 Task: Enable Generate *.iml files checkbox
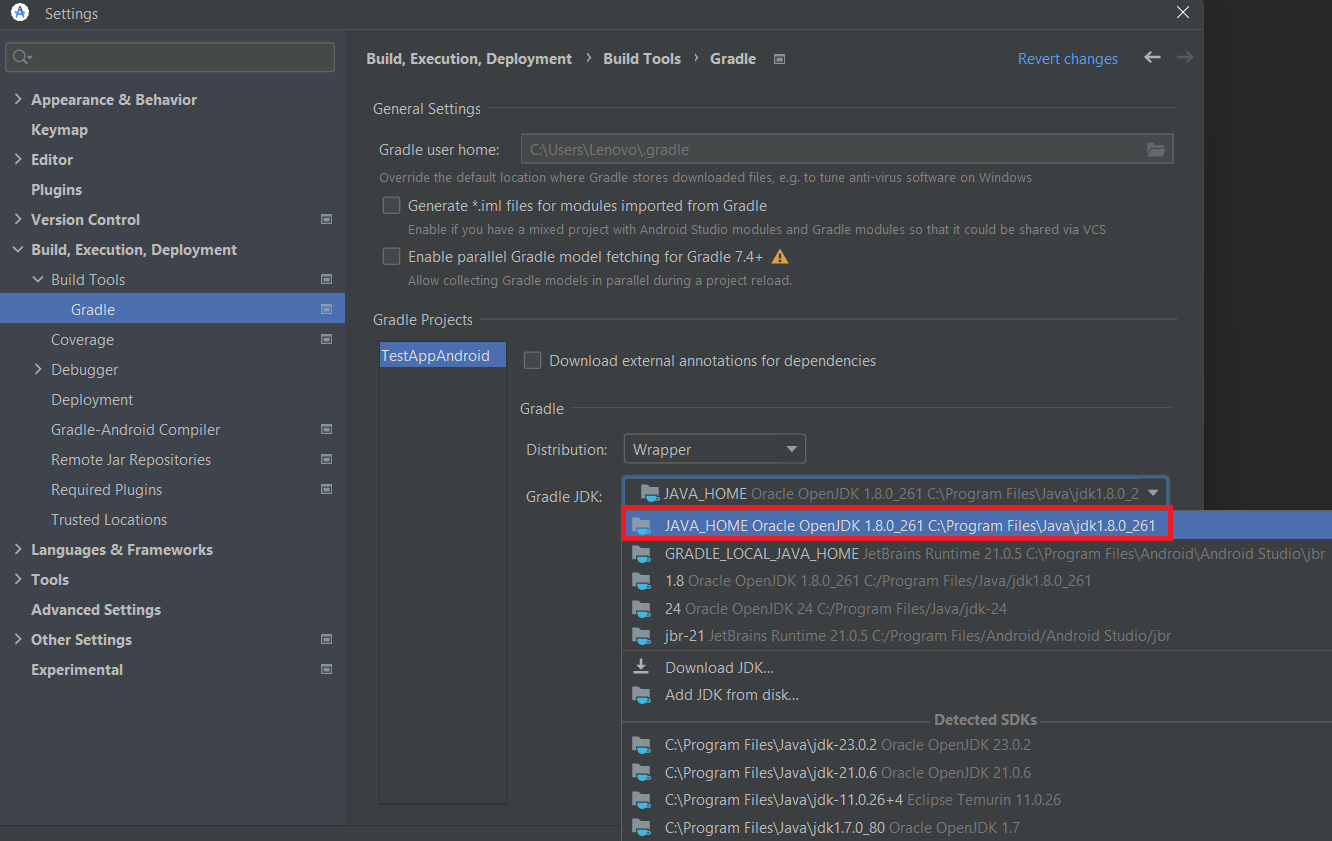pos(392,205)
